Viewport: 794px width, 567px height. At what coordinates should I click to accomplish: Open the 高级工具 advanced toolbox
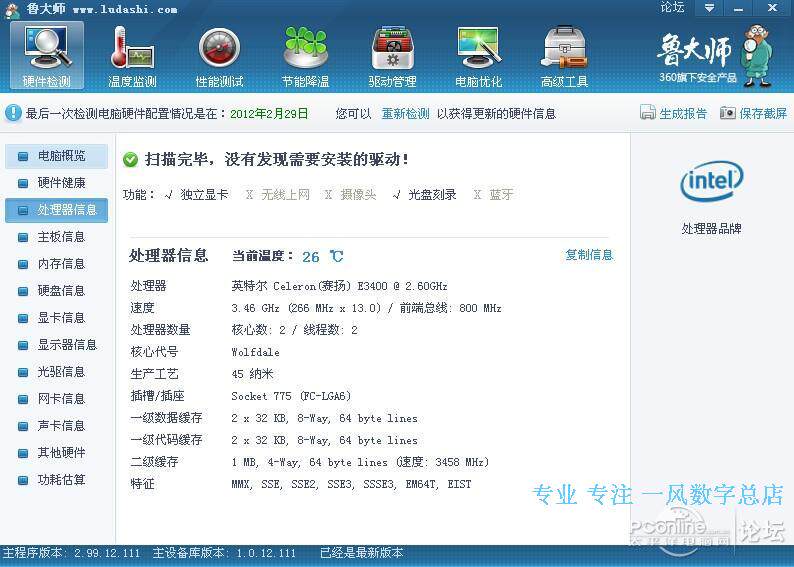coord(565,56)
